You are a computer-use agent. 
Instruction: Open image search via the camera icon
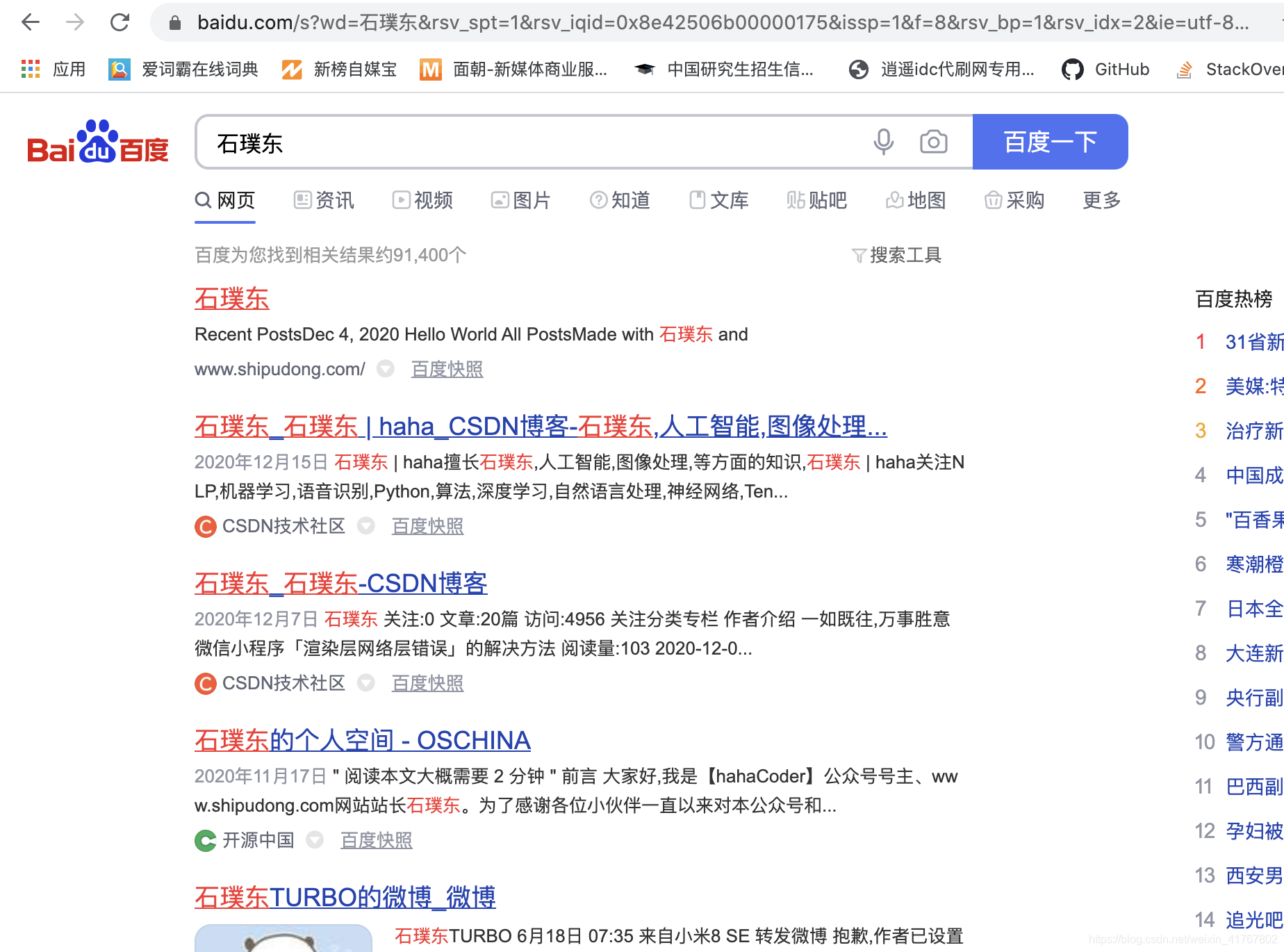933,141
